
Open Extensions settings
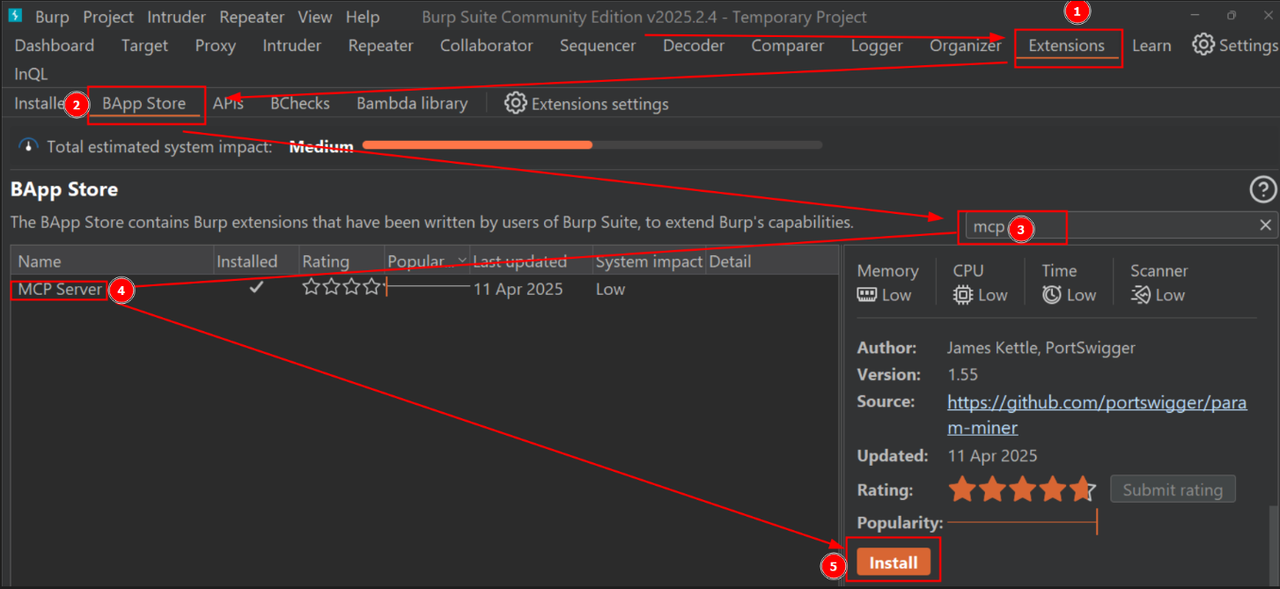586,104
